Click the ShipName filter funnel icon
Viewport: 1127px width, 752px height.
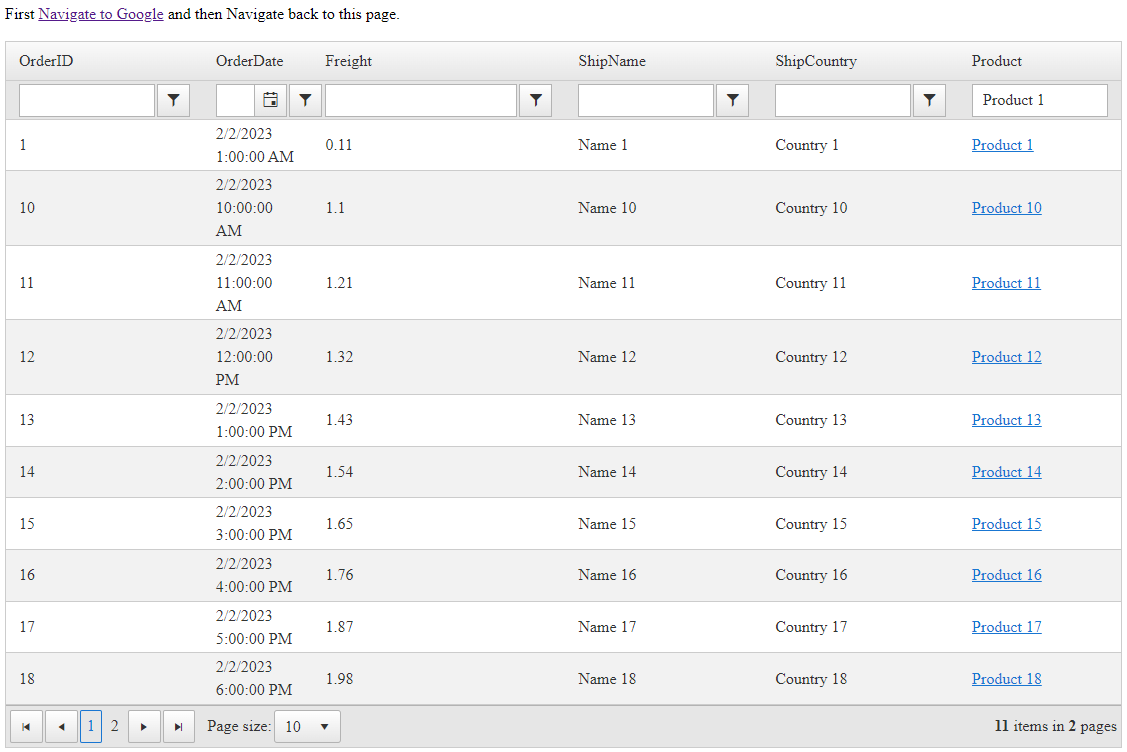click(733, 100)
